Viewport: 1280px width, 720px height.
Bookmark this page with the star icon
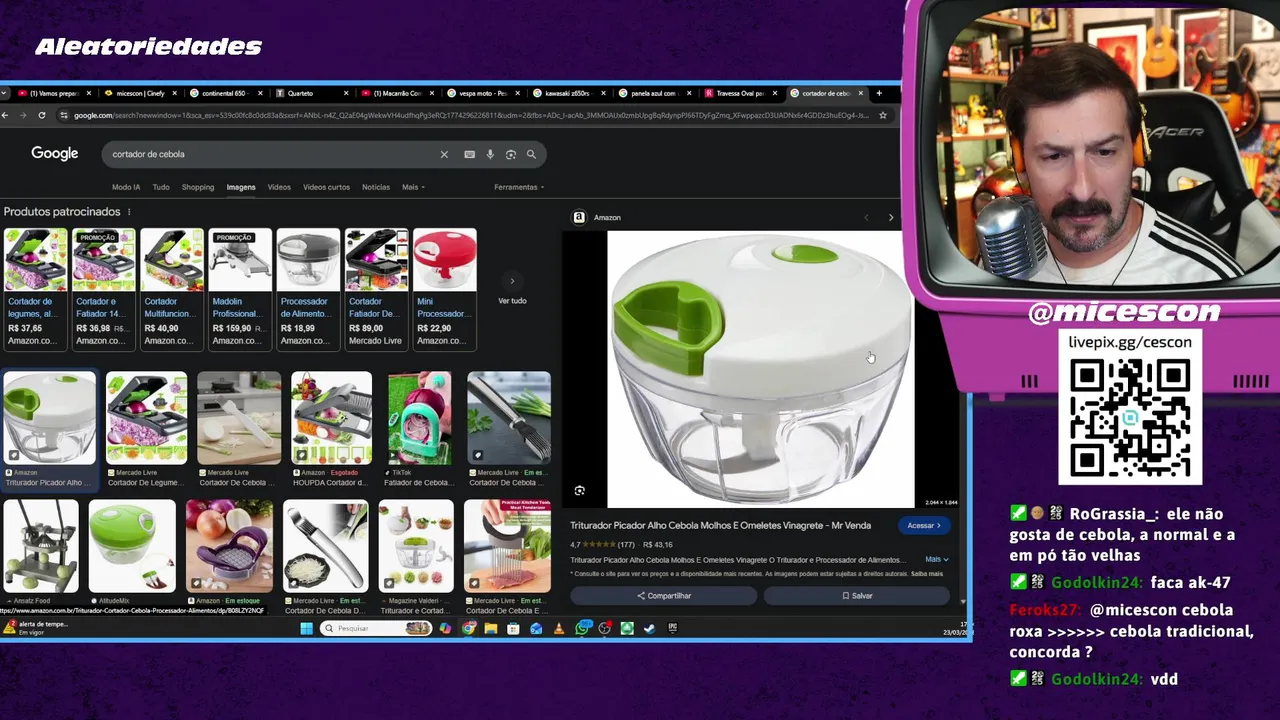point(883,115)
